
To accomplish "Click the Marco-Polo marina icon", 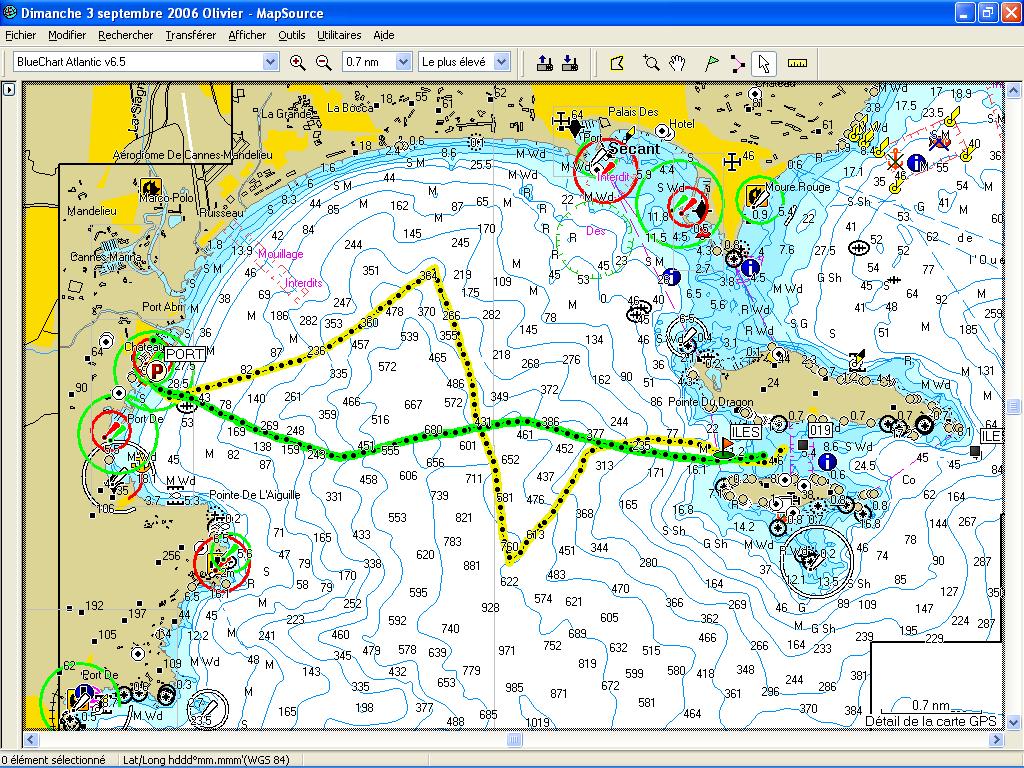I will coord(151,188).
